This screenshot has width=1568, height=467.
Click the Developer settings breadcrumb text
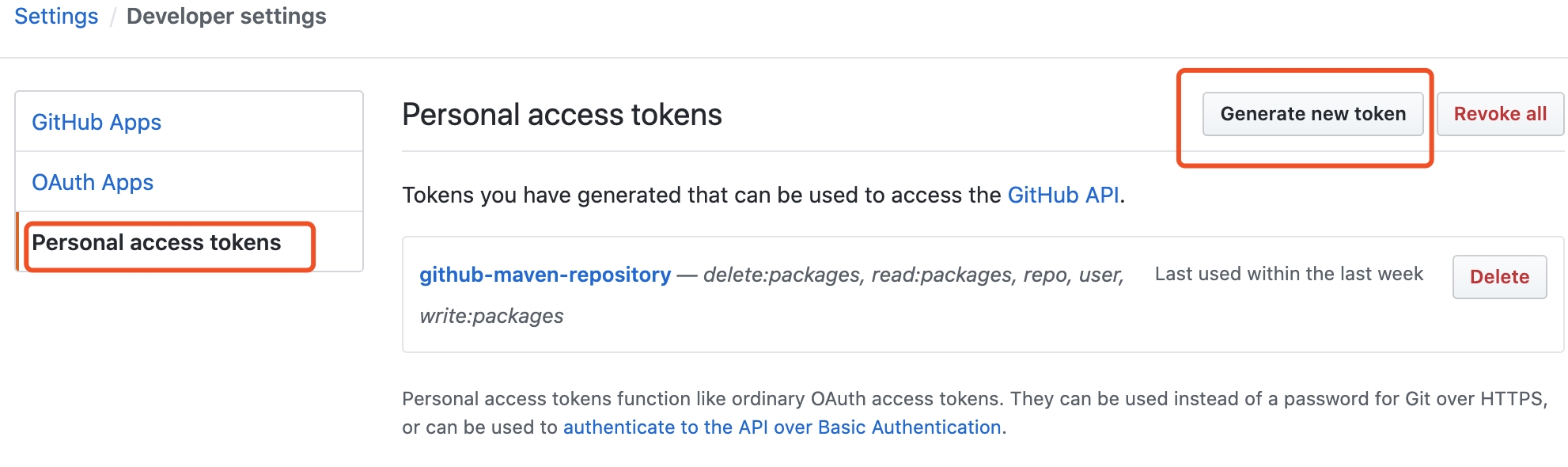tap(226, 17)
